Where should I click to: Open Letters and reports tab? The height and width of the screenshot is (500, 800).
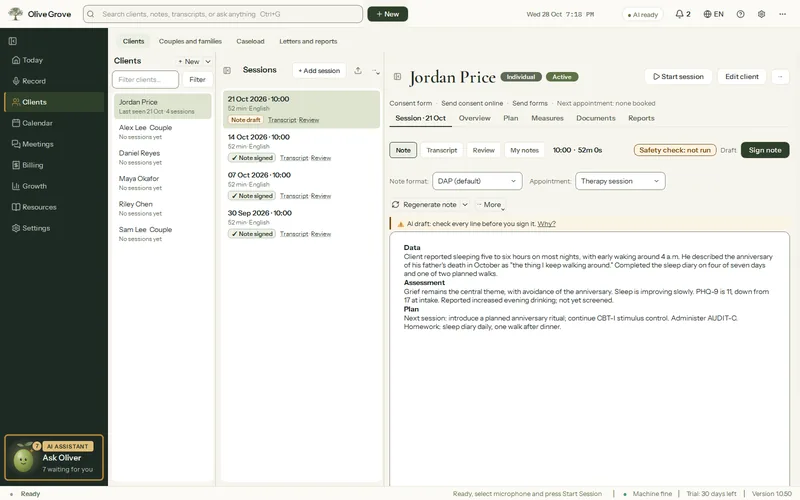(308, 41)
